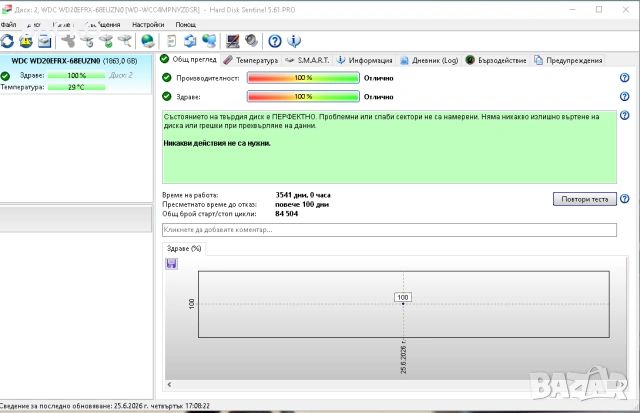The image size is (640, 413).
Task: Click the comment input field
Action: click(x=389, y=230)
